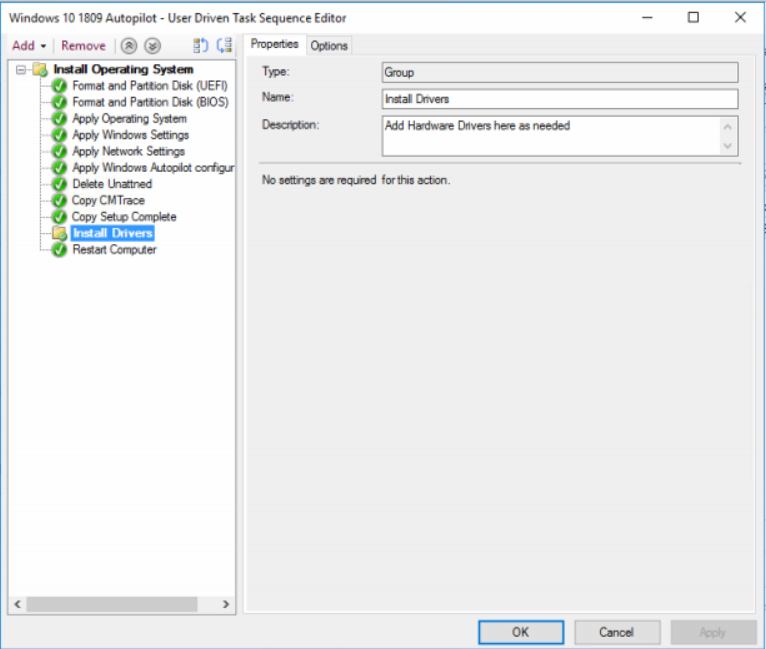The height and width of the screenshot is (649, 766).
Task: Switch to the Options tab
Action: click(x=329, y=46)
